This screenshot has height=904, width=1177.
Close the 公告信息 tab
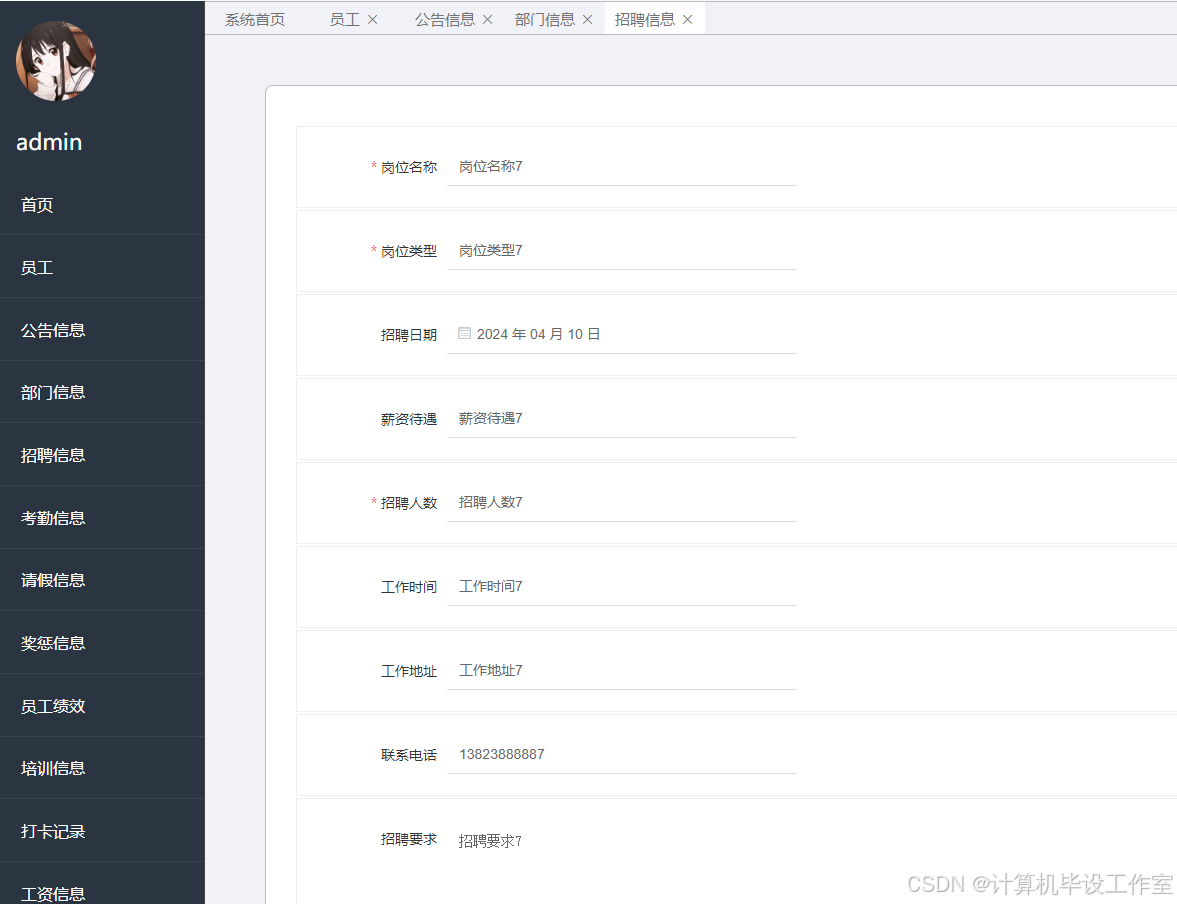487,20
